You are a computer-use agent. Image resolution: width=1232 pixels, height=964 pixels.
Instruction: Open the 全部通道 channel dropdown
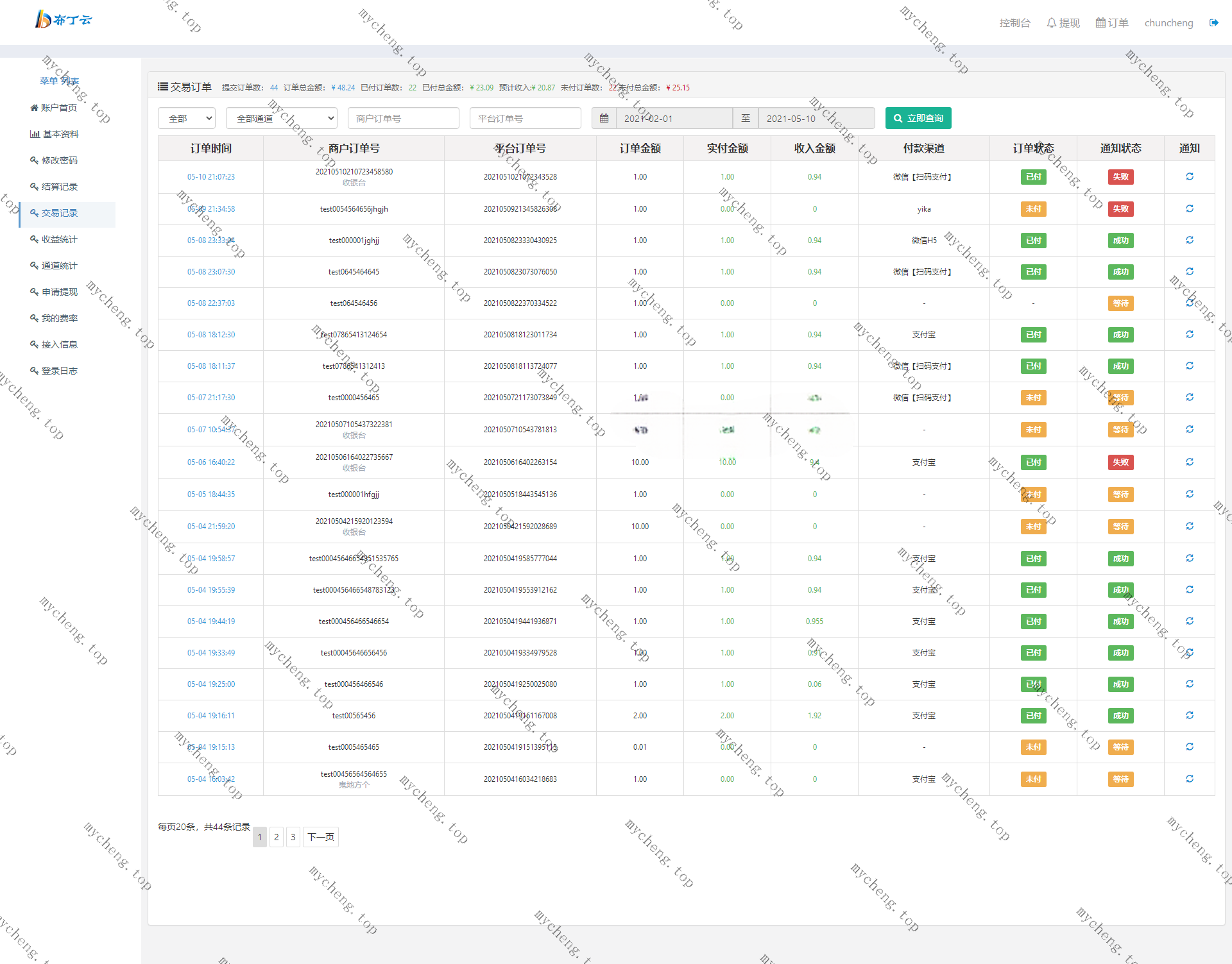[x=282, y=118]
